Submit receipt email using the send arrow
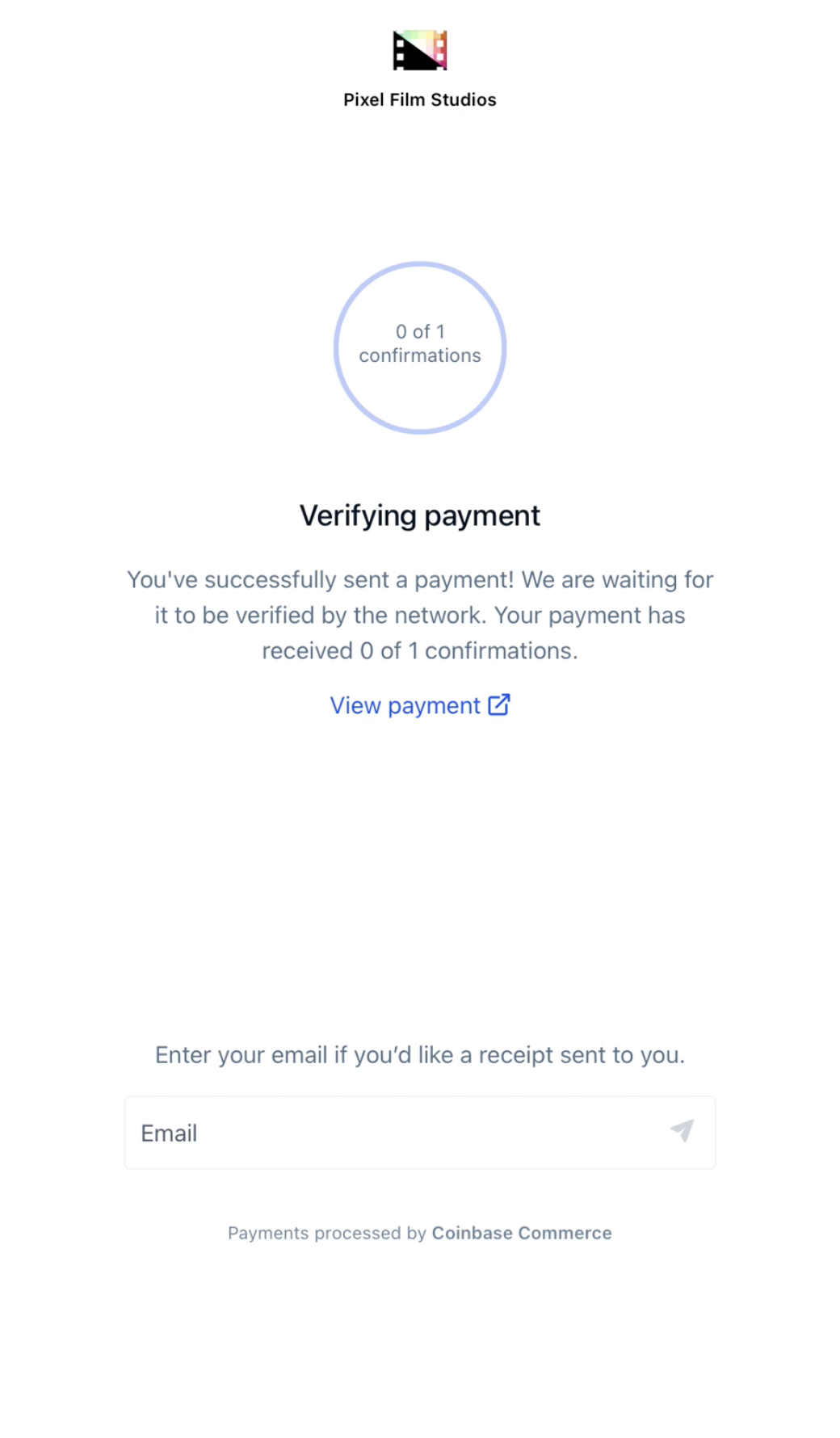The image size is (840, 1438). click(x=682, y=1131)
